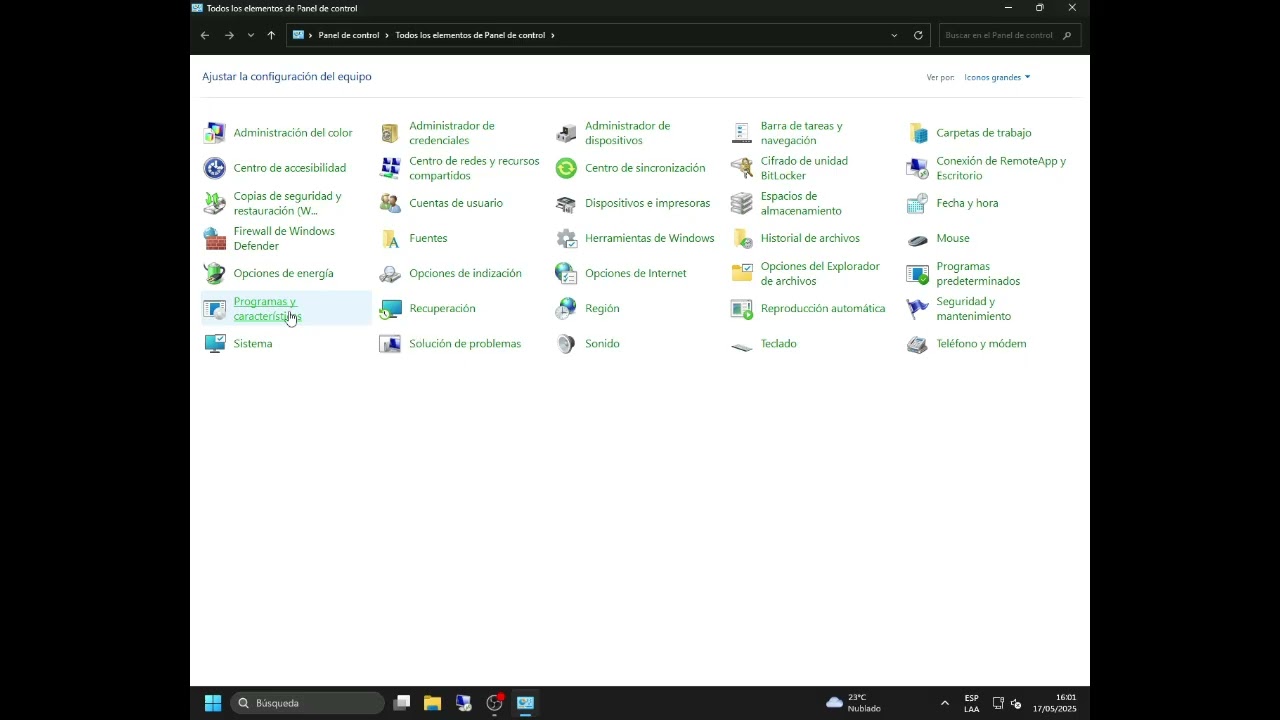This screenshot has width=1280, height=720.
Task: Open the address bar history dropdown
Action: click(x=894, y=35)
